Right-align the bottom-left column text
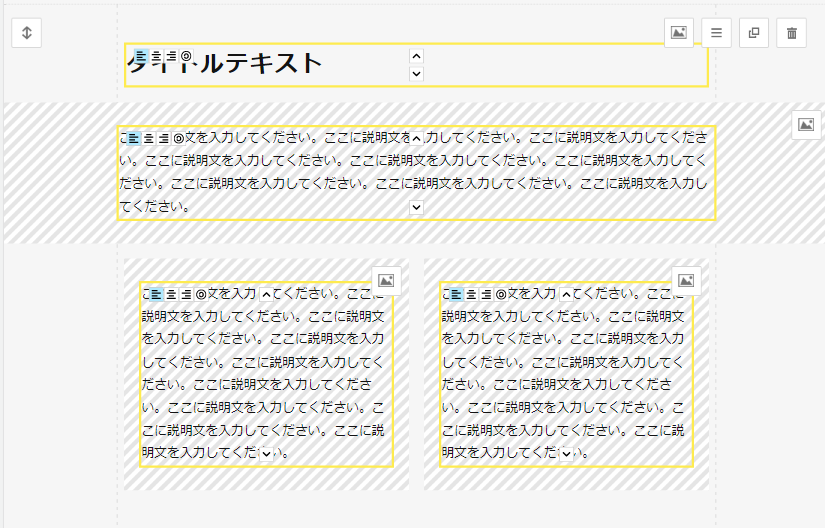825x528 pixels. pos(186,294)
